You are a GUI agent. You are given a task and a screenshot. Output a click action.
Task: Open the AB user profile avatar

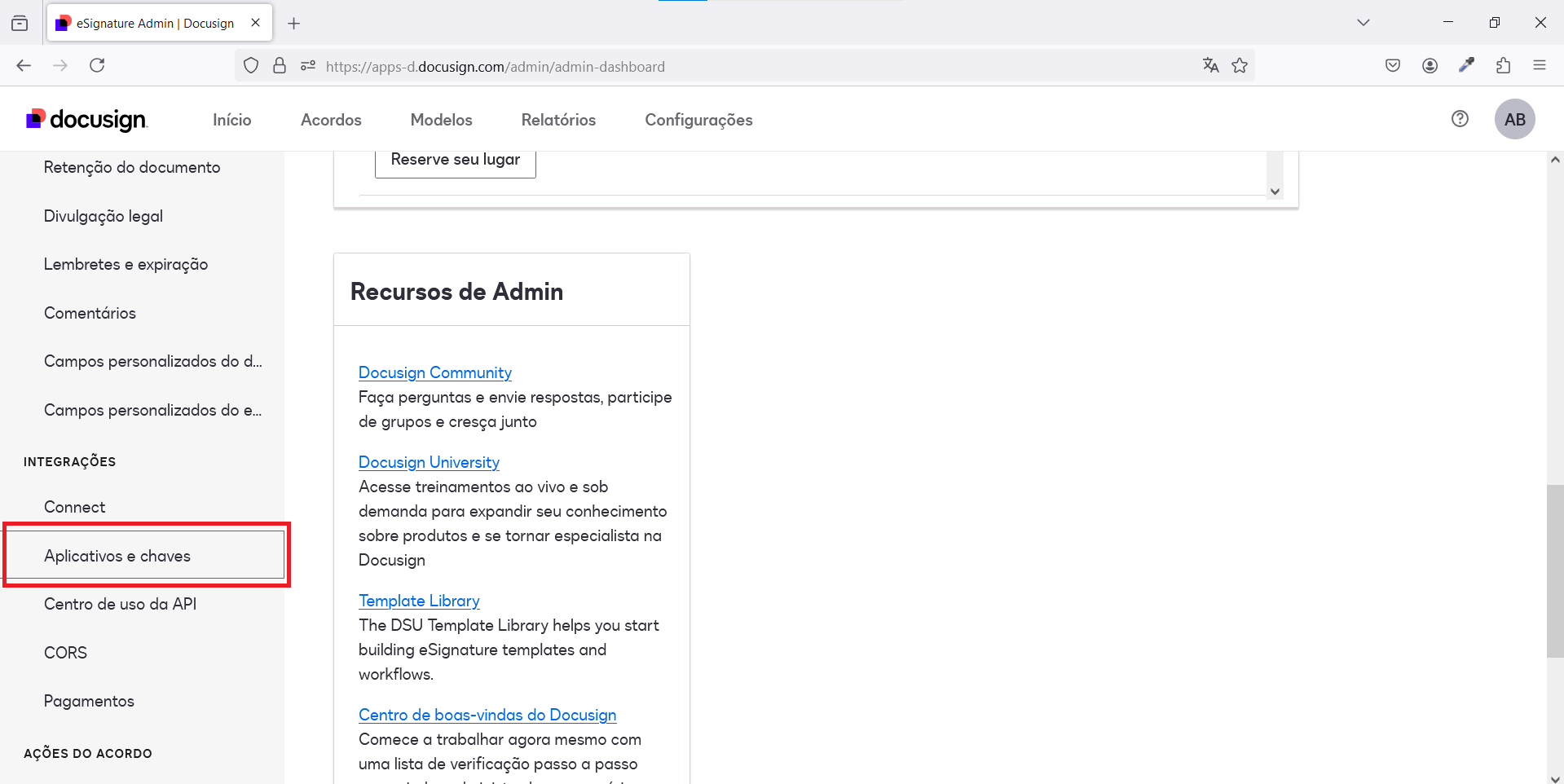tap(1514, 120)
